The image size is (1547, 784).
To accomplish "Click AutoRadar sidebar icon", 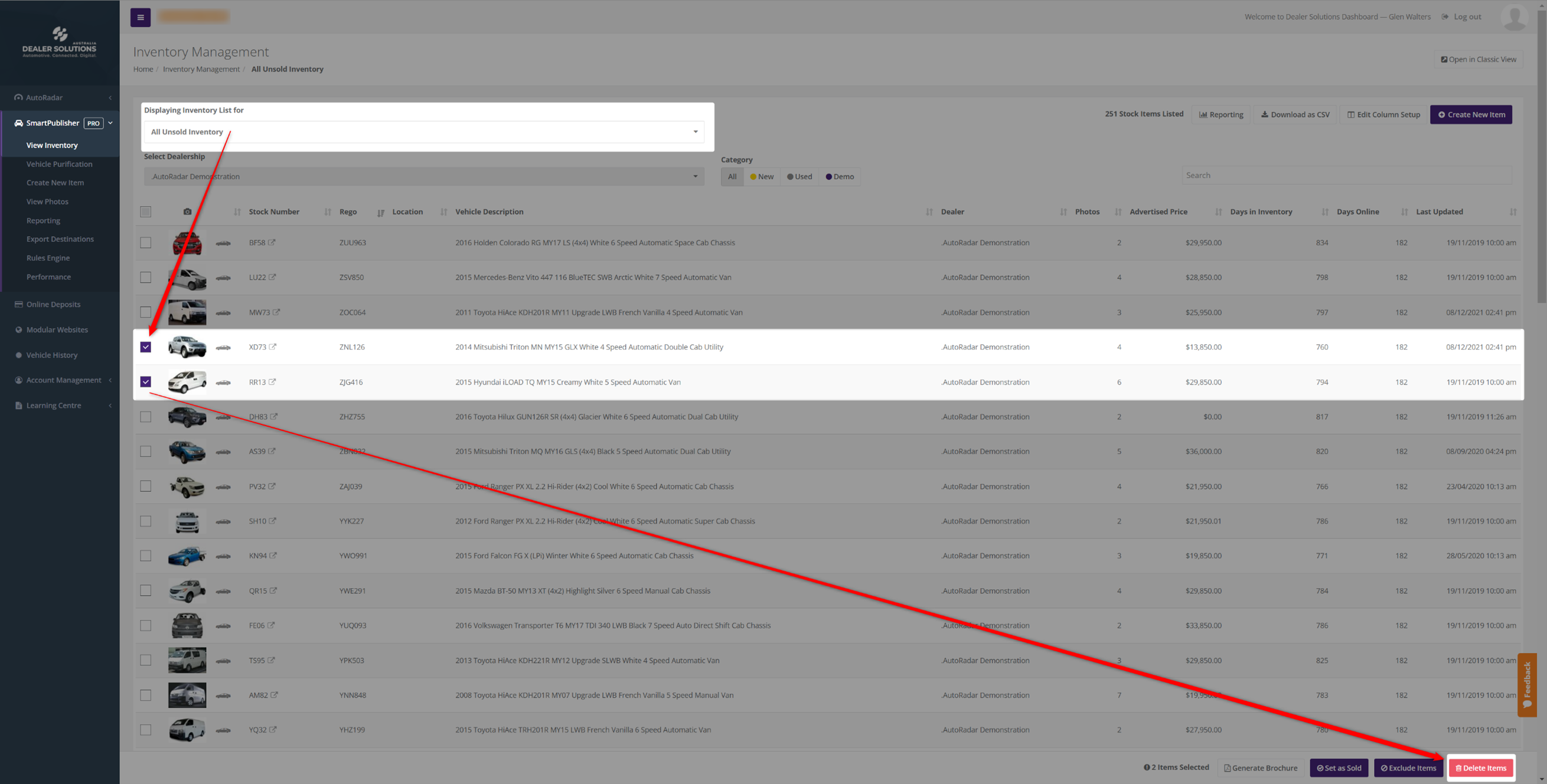I will (x=19, y=97).
